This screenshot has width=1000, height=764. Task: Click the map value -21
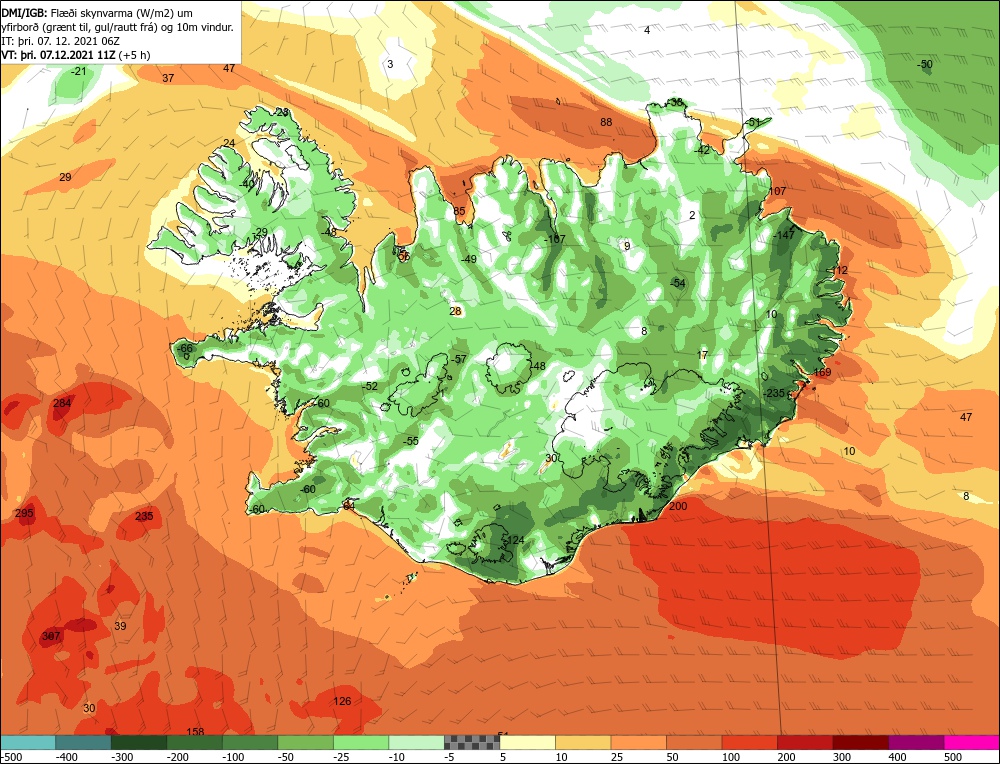pyautogui.click(x=78, y=71)
